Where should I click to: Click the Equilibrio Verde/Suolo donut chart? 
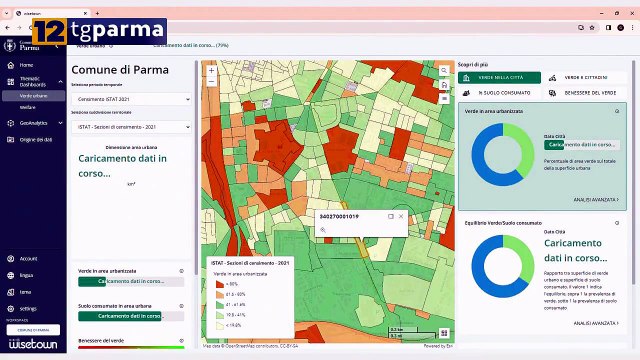pos(502,266)
